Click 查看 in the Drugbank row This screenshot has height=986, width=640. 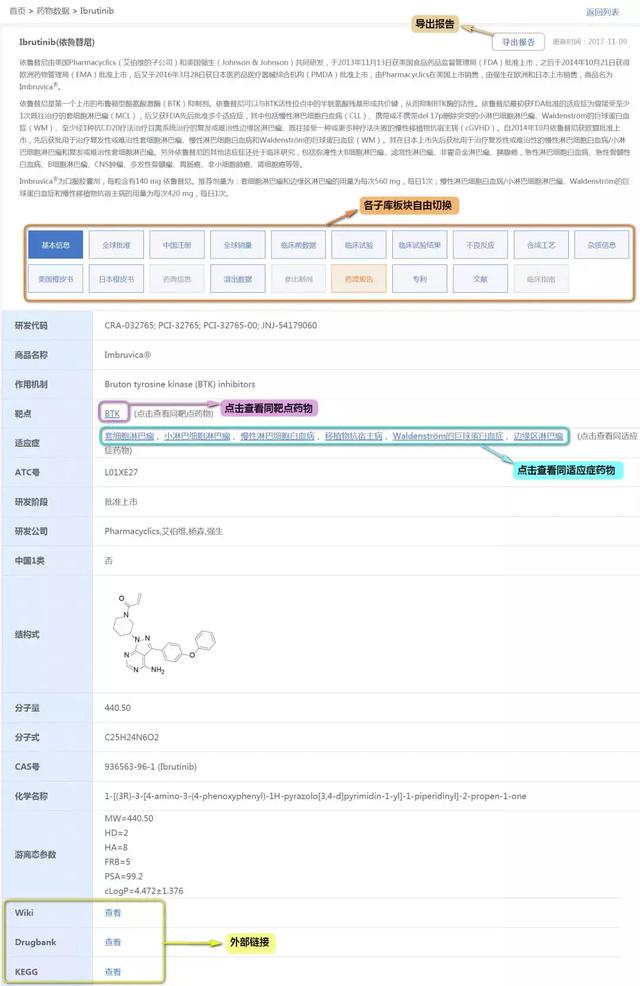pos(113,942)
